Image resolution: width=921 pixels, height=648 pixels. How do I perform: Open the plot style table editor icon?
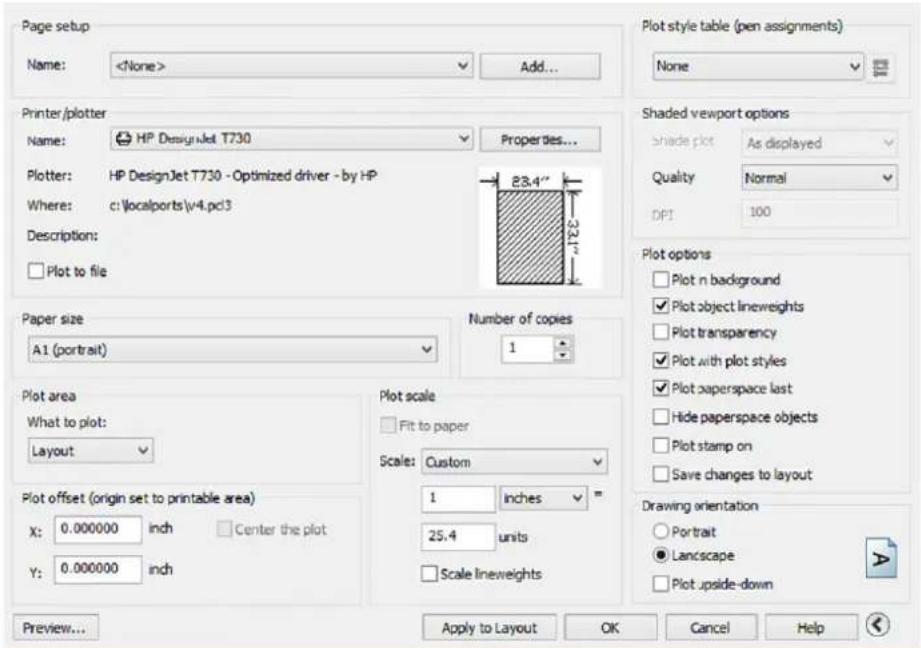pyautogui.click(x=880, y=68)
